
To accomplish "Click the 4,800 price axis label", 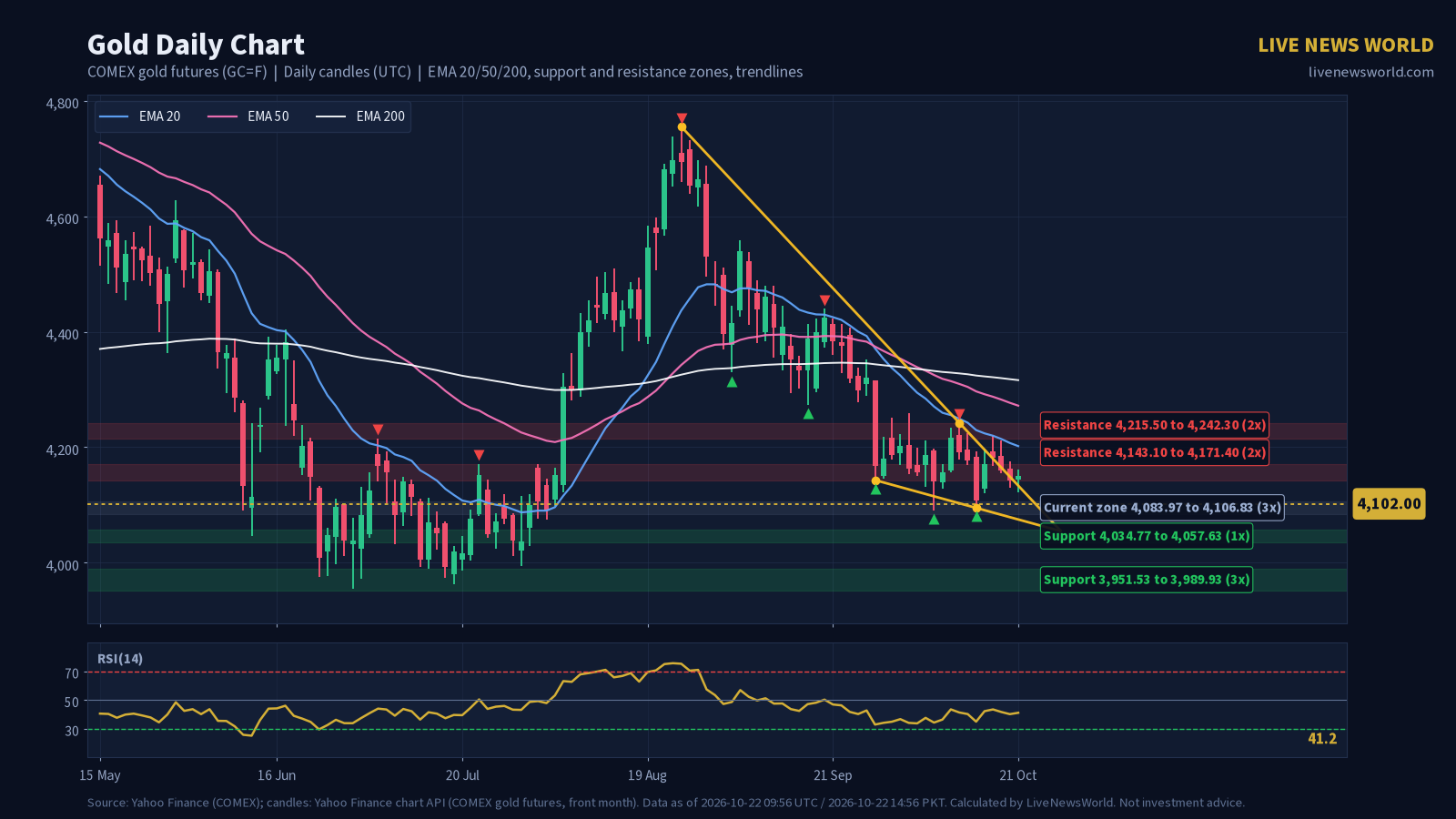I will 63,104.
